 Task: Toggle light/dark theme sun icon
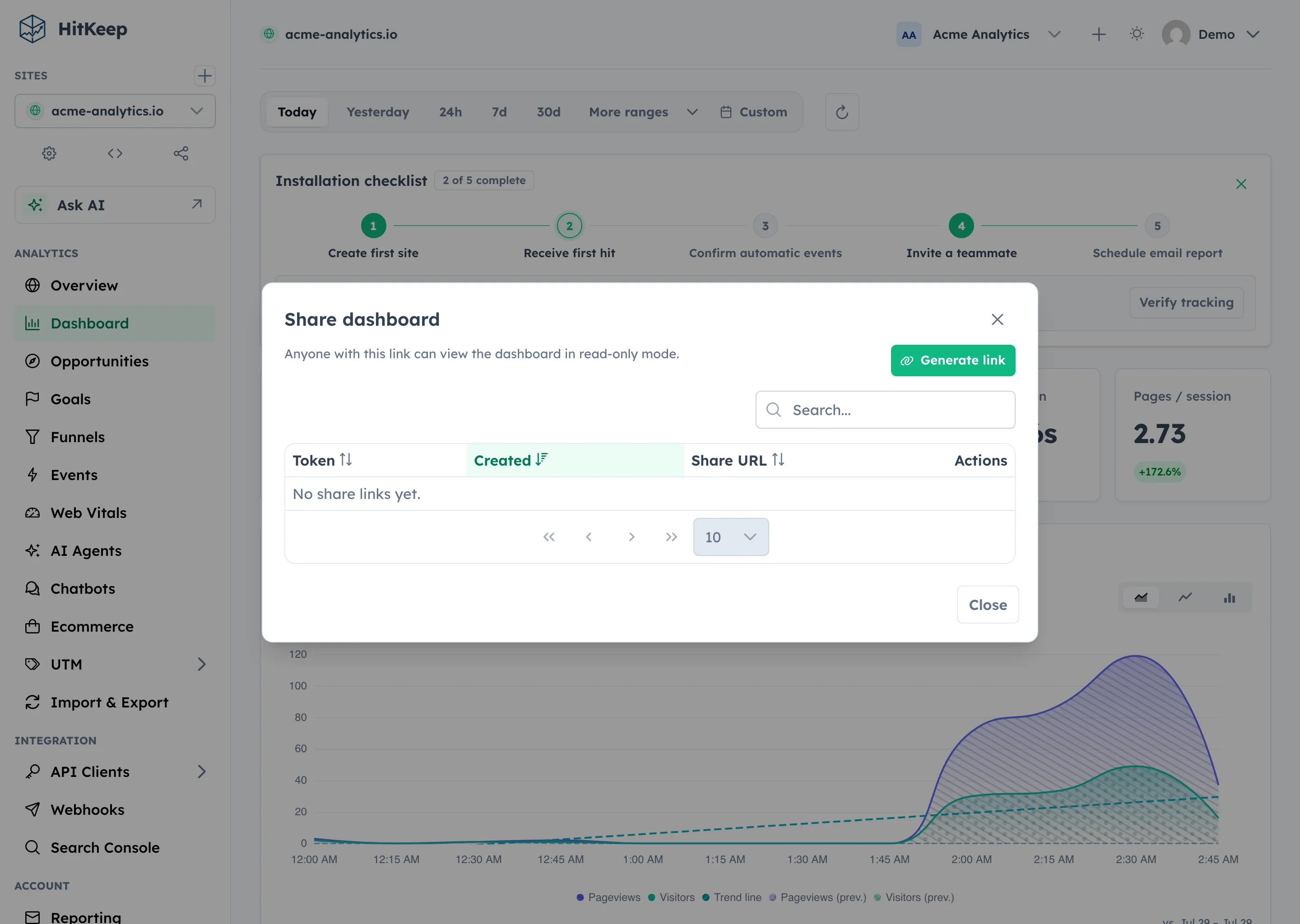1137,34
